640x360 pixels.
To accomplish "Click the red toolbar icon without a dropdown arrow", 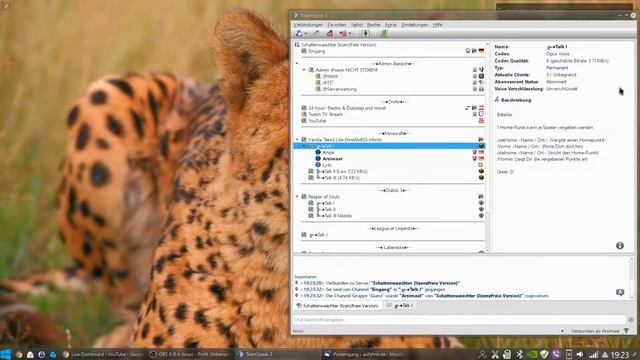I will coord(330,34).
